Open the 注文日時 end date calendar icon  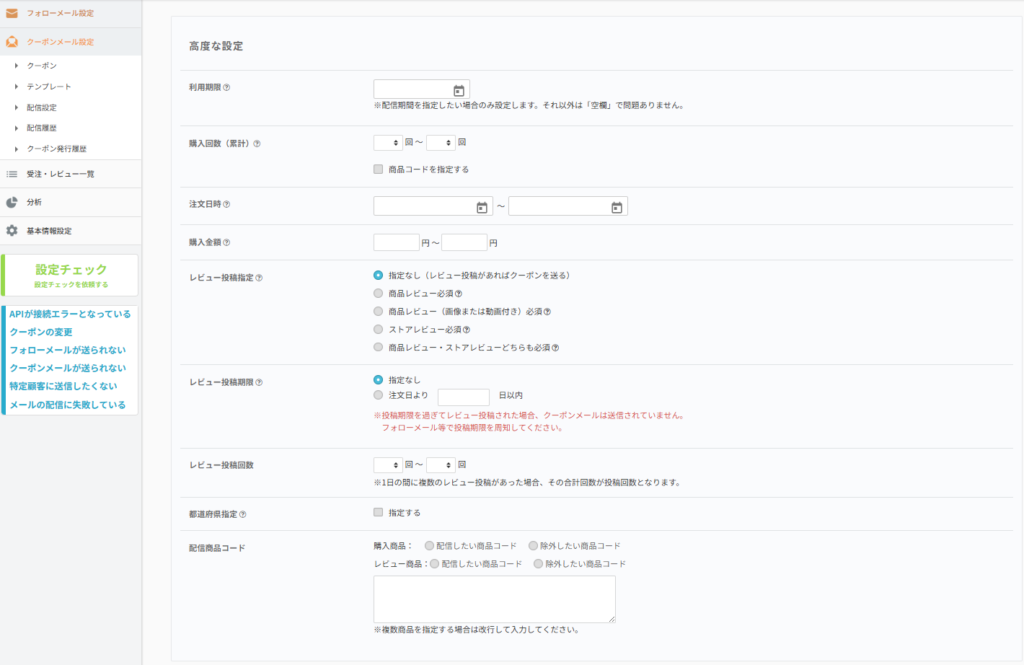(617, 207)
